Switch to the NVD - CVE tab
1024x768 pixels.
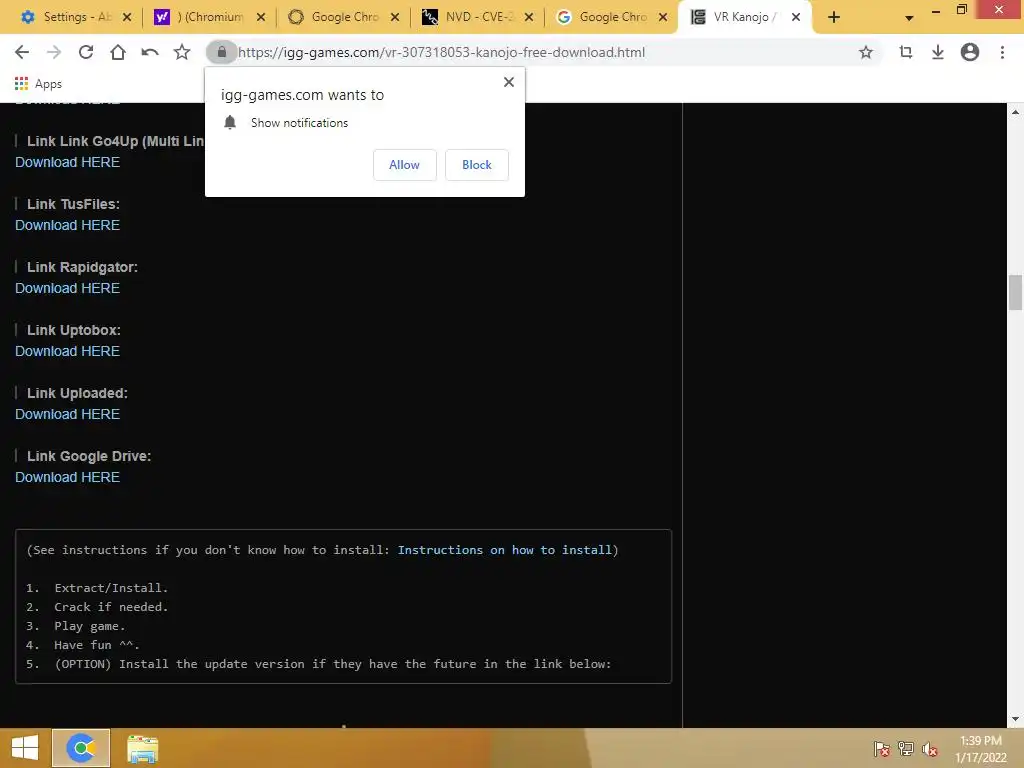[x=477, y=17]
